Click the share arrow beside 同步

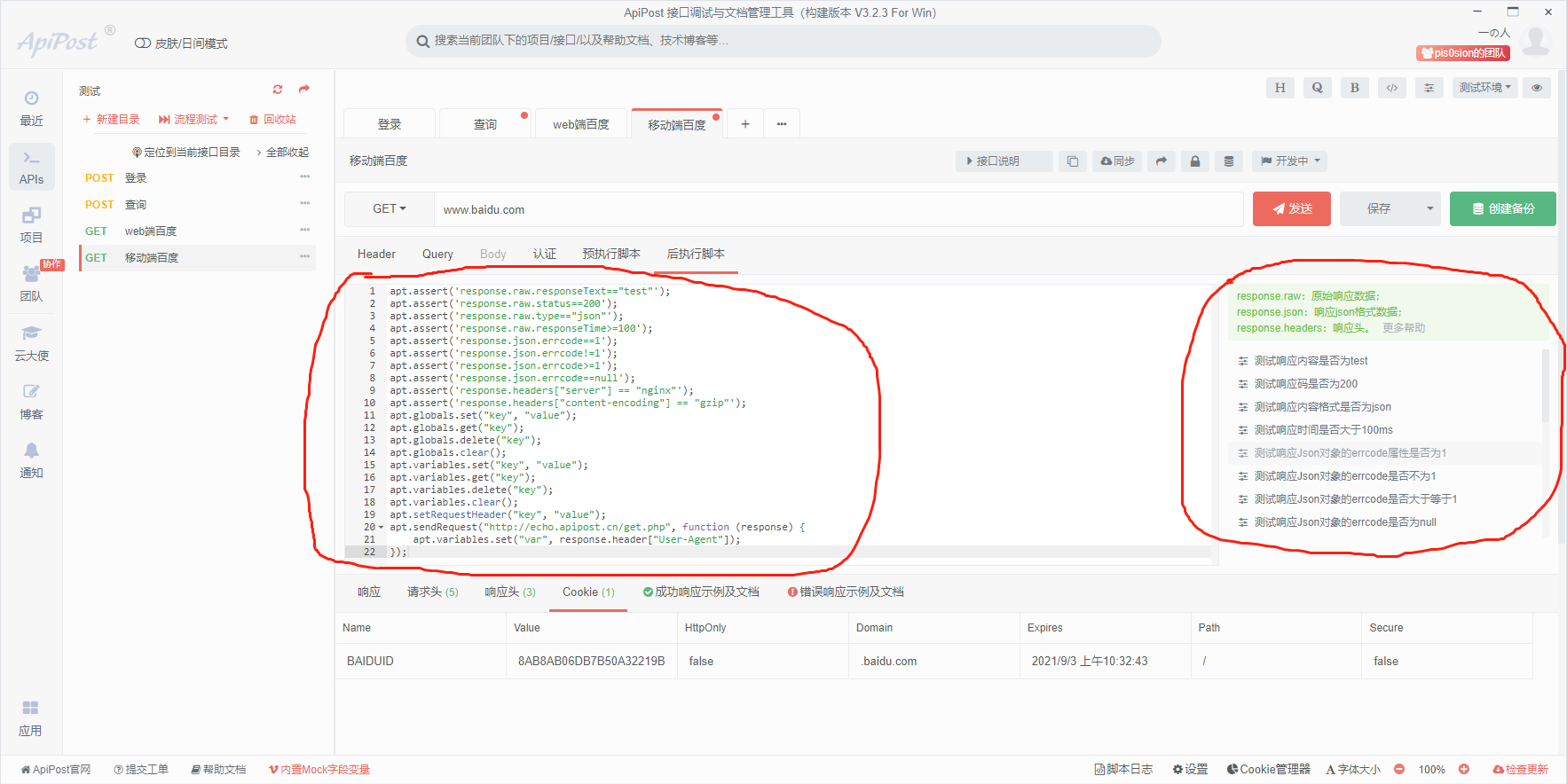tap(1161, 161)
